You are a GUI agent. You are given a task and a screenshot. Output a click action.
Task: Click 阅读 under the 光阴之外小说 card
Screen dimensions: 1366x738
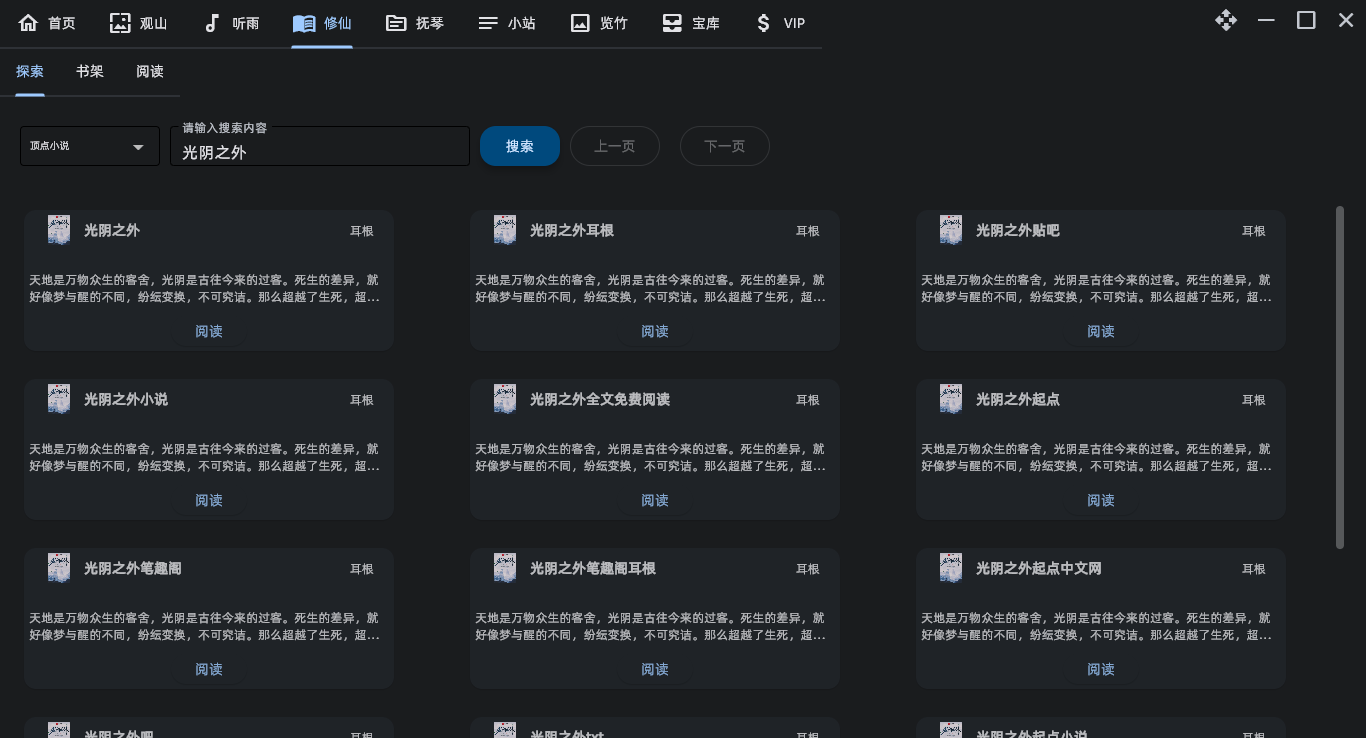coord(209,500)
